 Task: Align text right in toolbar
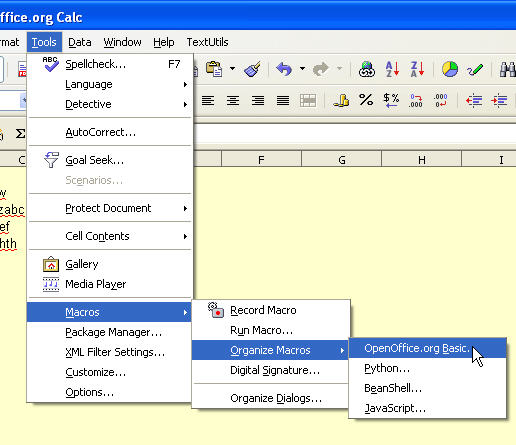click(258, 100)
